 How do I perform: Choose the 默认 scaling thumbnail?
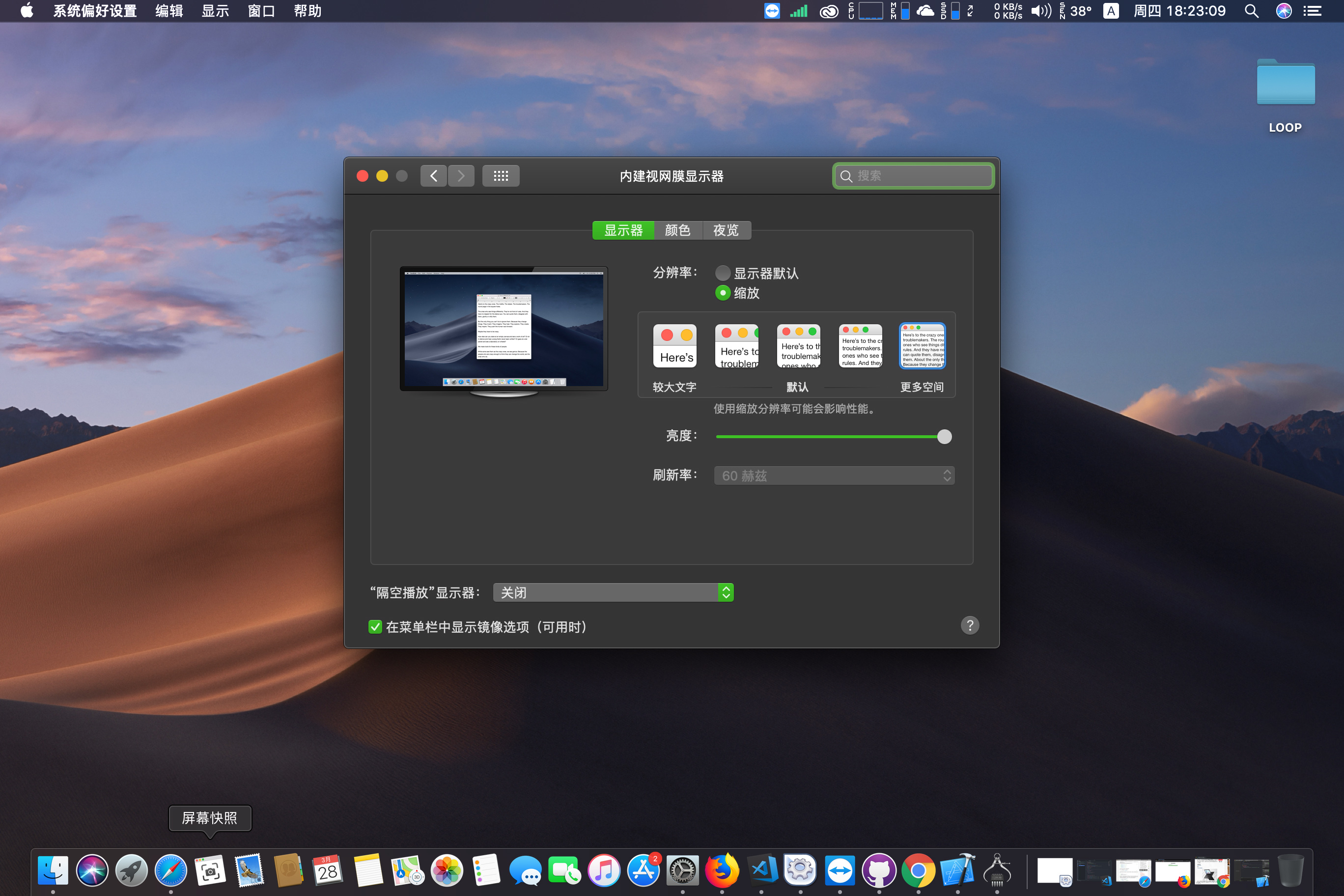pyautogui.click(x=799, y=346)
